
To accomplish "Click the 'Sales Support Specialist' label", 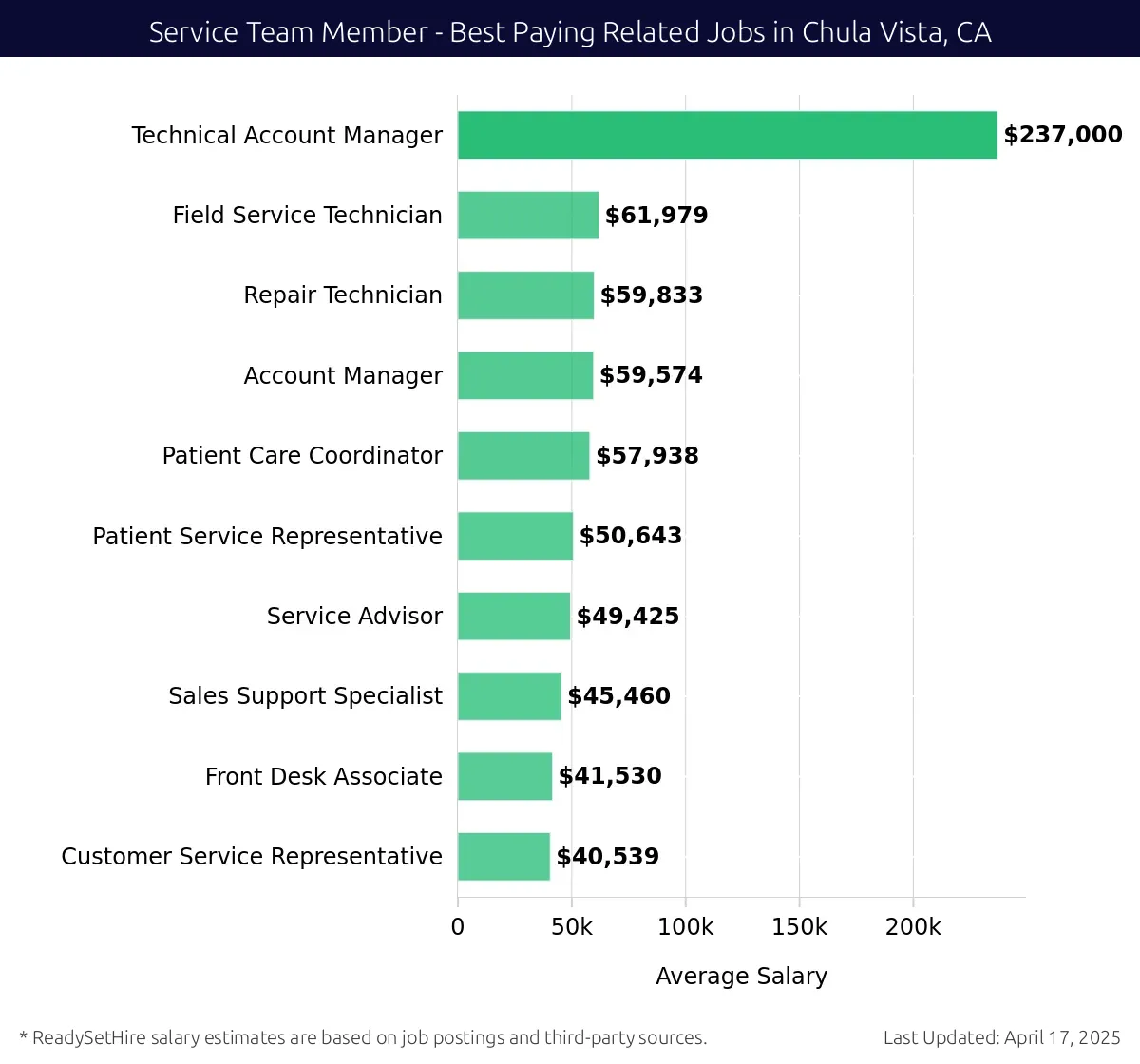I will point(305,696).
